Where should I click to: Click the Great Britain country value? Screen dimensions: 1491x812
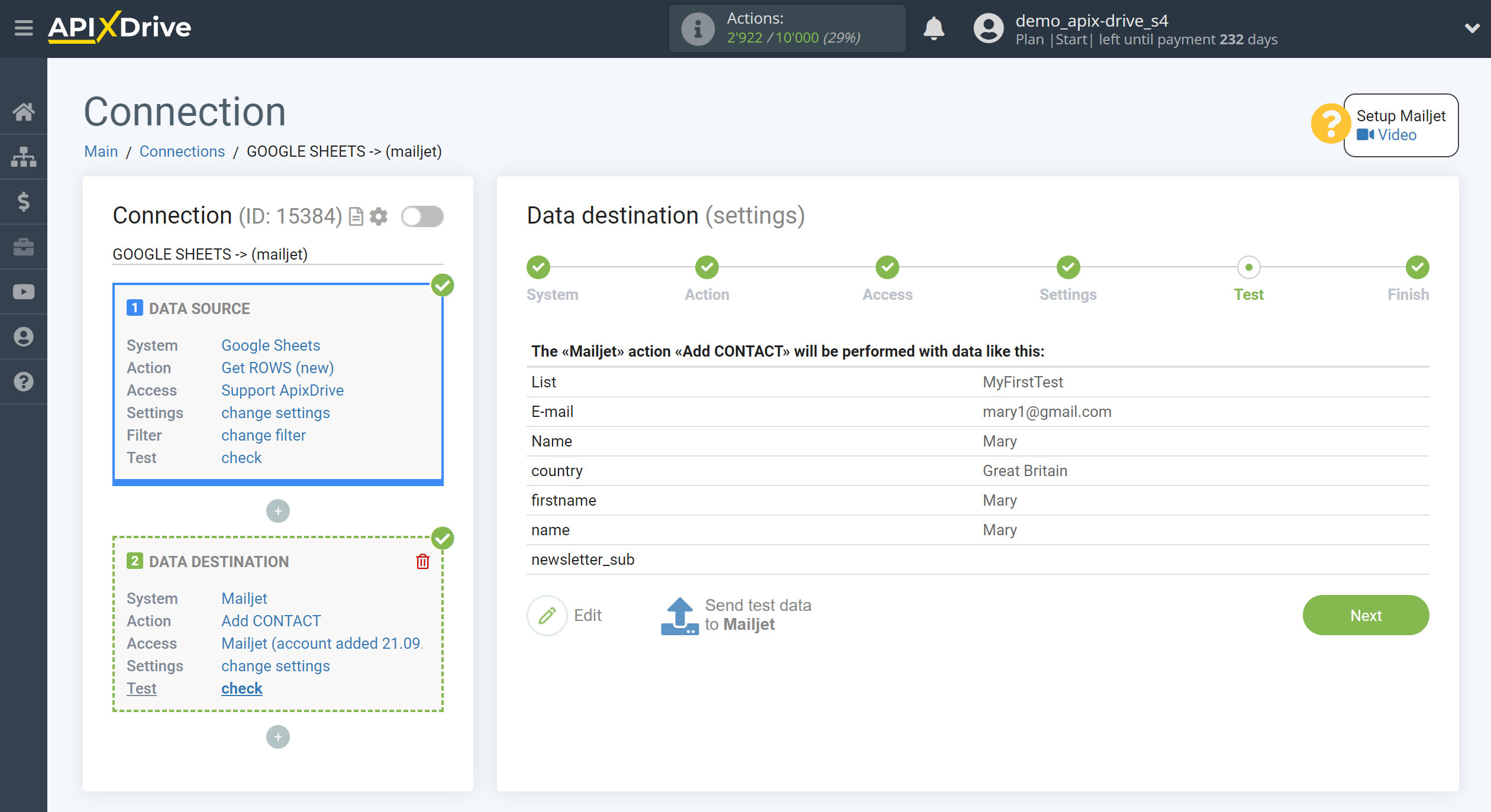(x=1025, y=471)
